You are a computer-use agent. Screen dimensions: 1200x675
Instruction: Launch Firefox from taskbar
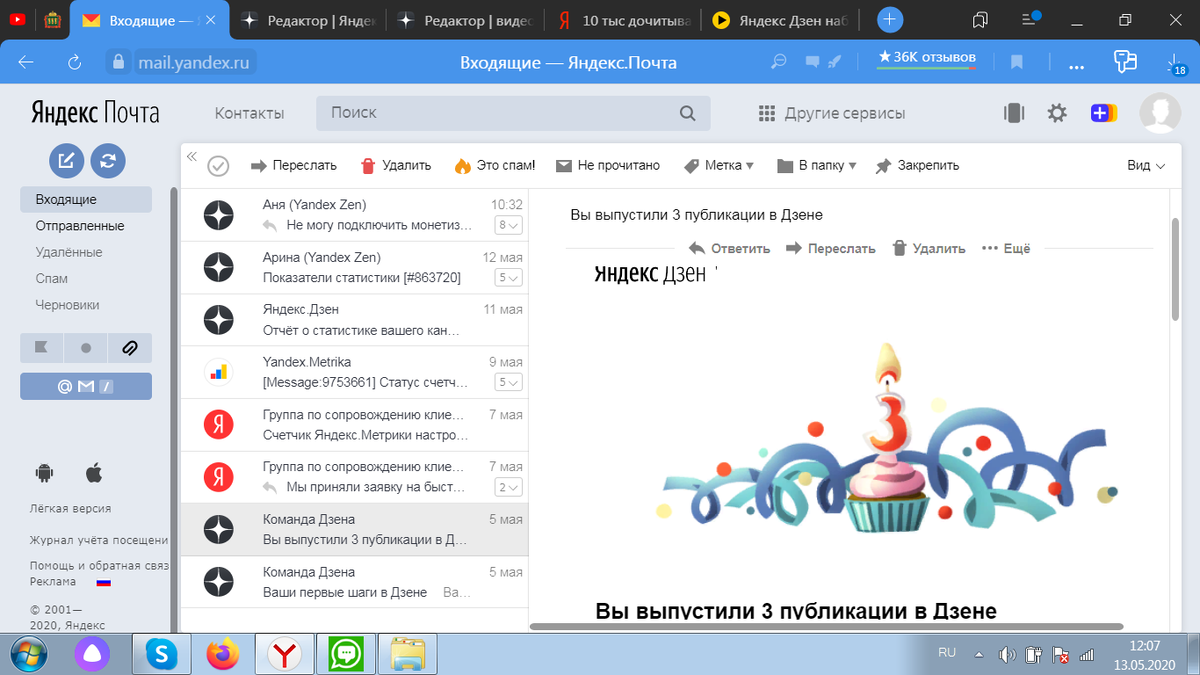tap(223, 655)
